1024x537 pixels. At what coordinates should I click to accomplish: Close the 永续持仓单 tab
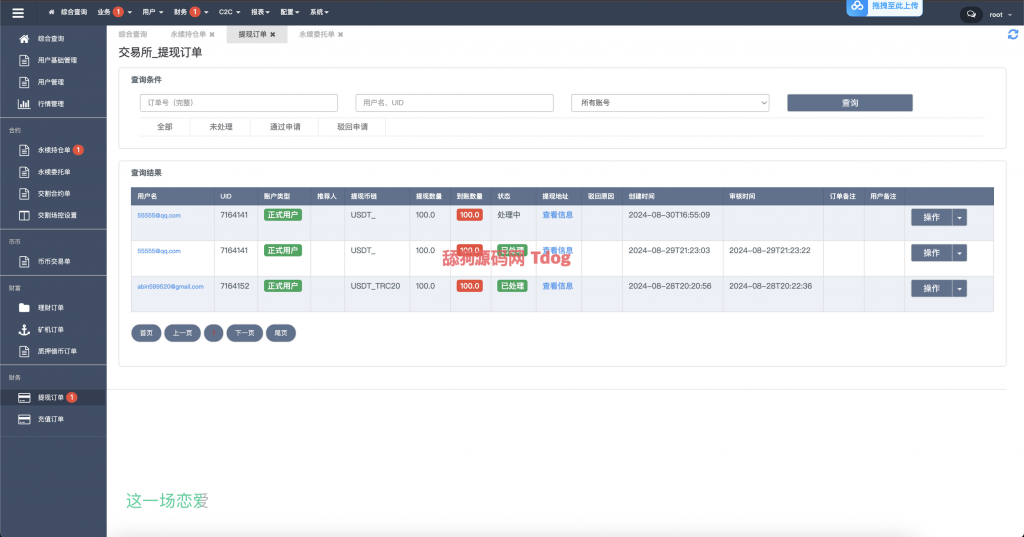pyautogui.click(x=212, y=35)
